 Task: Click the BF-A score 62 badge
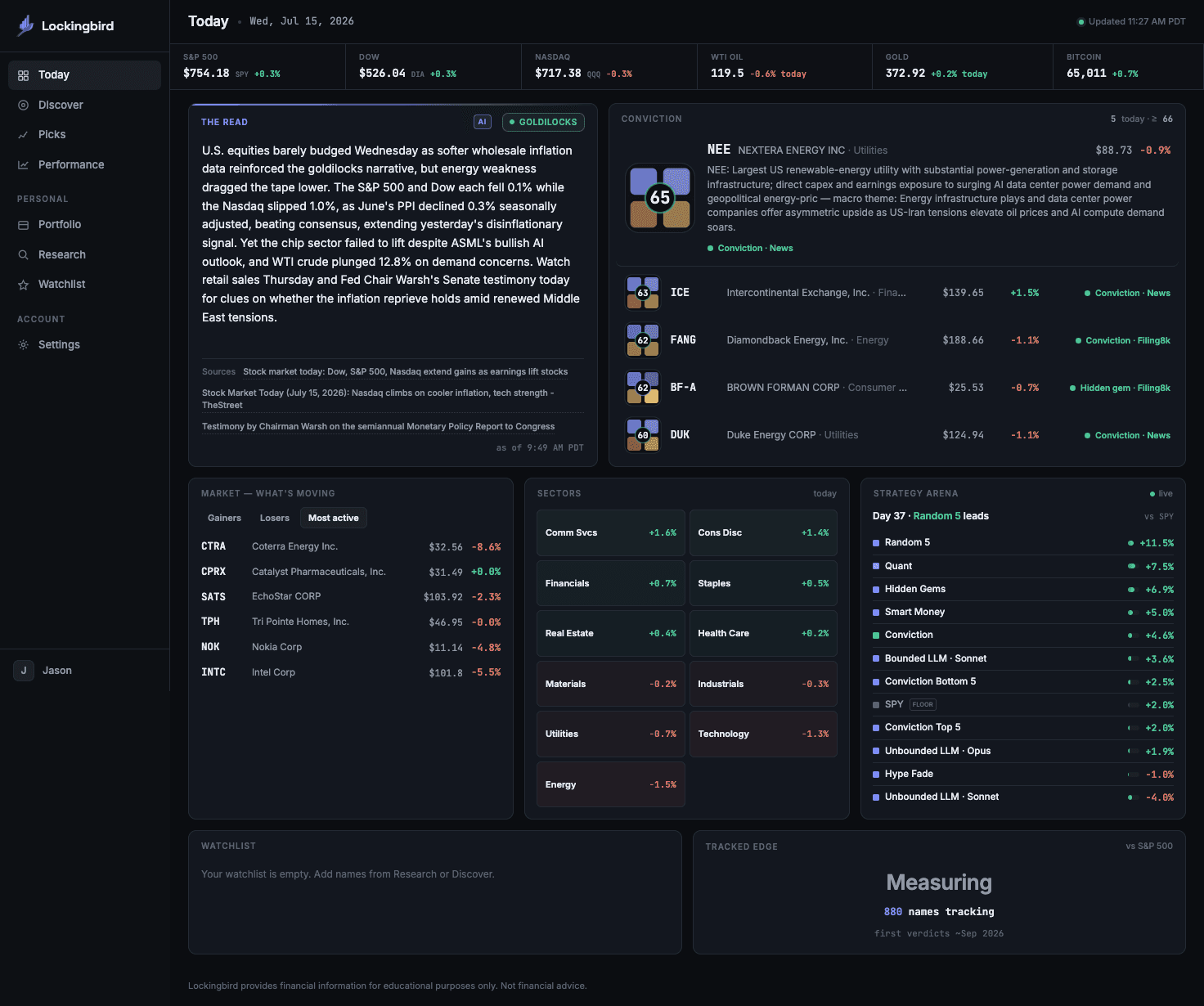click(x=643, y=388)
